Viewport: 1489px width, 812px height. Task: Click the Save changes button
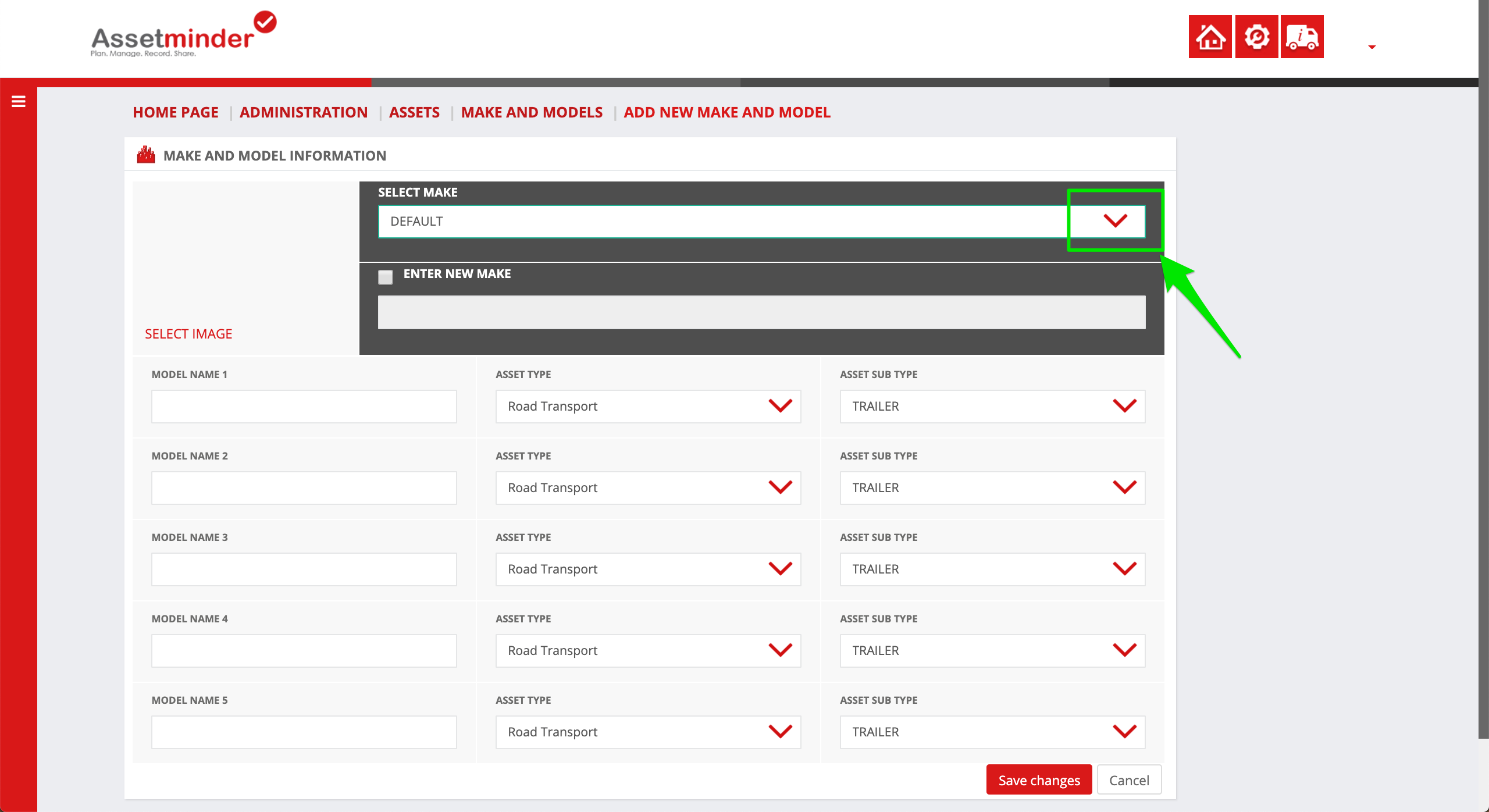pyautogui.click(x=1039, y=779)
